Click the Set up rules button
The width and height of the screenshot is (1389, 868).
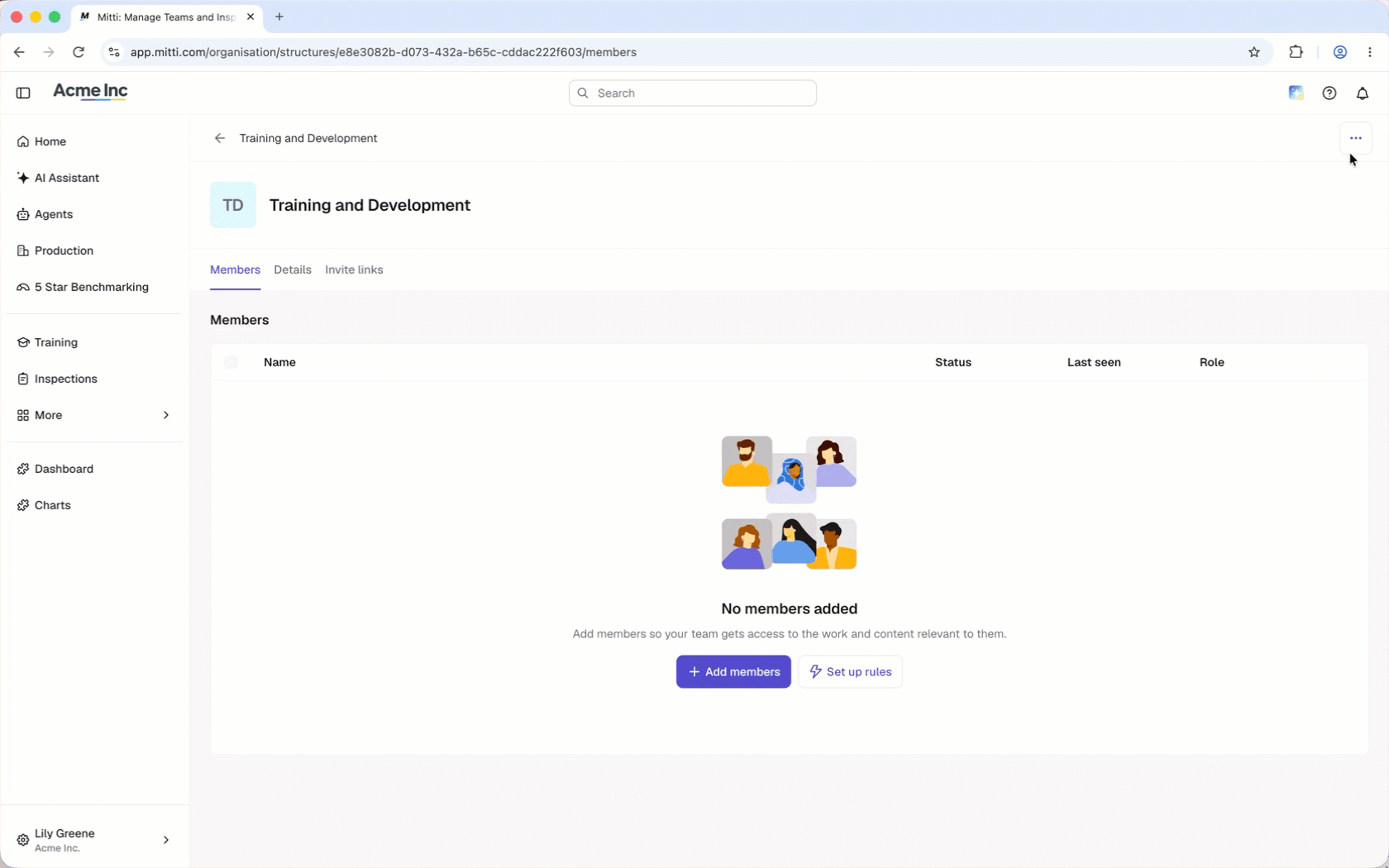[x=850, y=671]
